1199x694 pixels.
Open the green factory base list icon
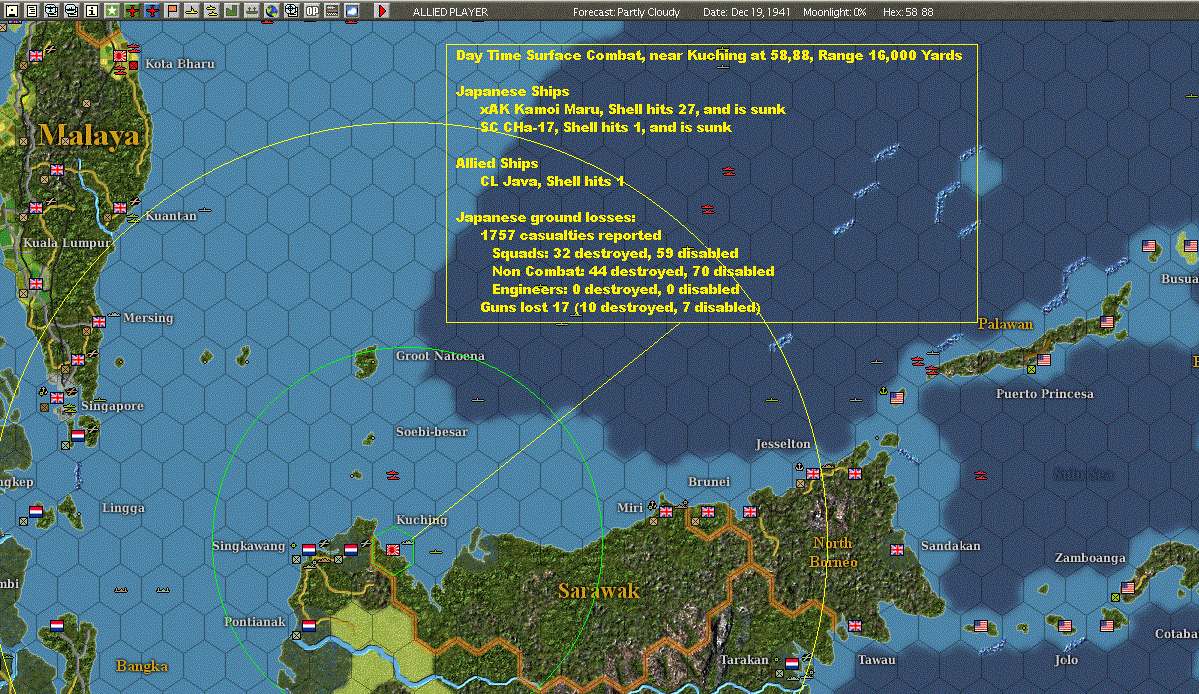point(232,11)
